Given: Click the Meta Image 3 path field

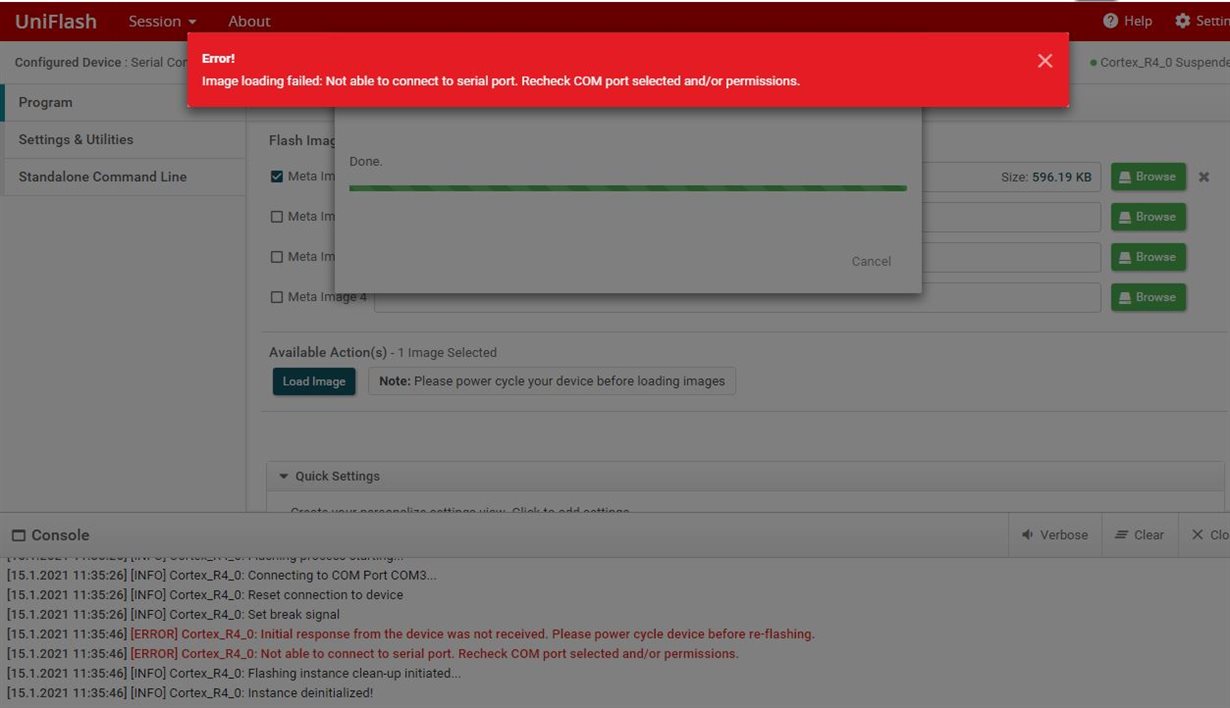Looking at the screenshot, I should [1010, 257].
